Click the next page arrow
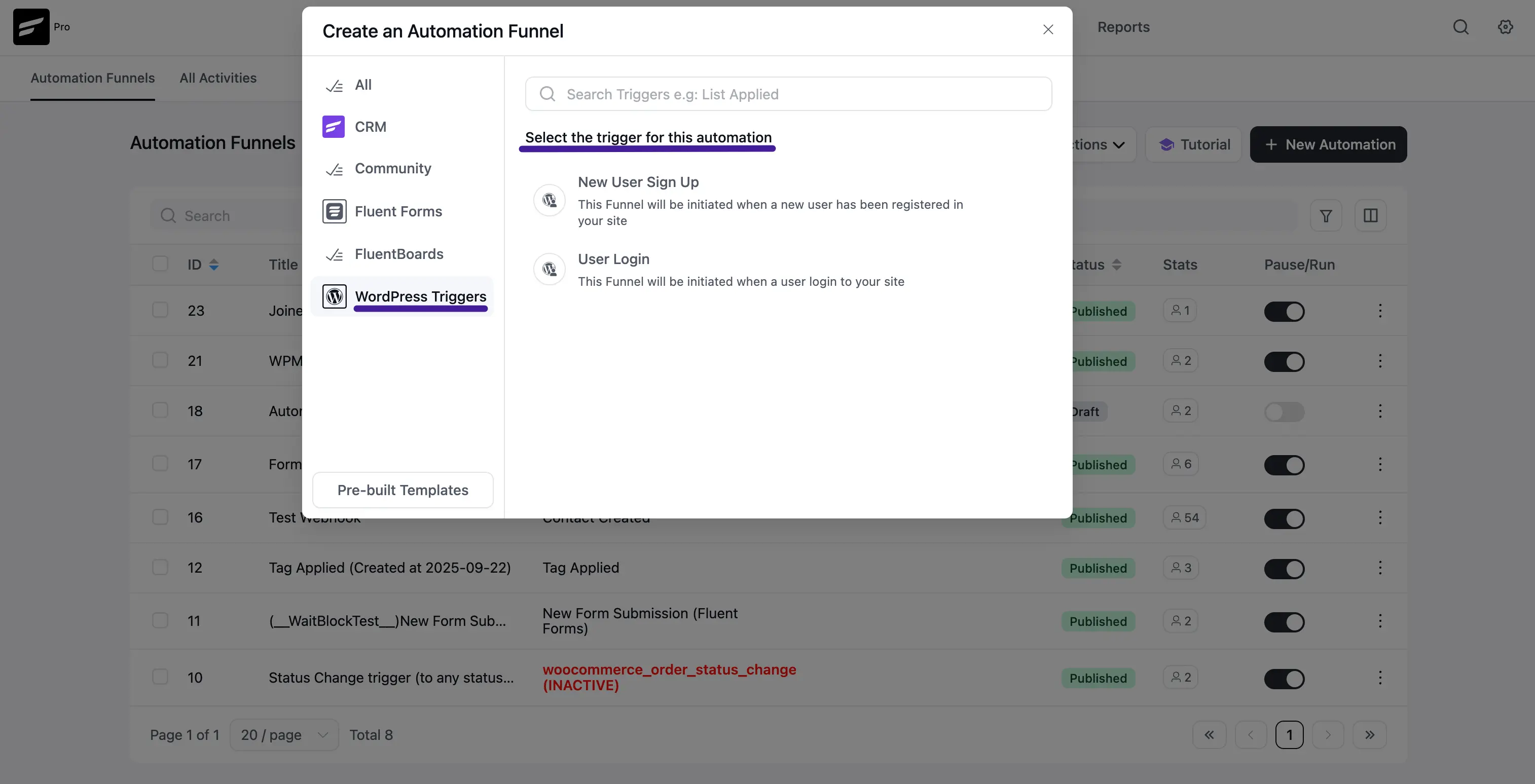The height and width of the screenshot is (784, 1535). 1328,734
